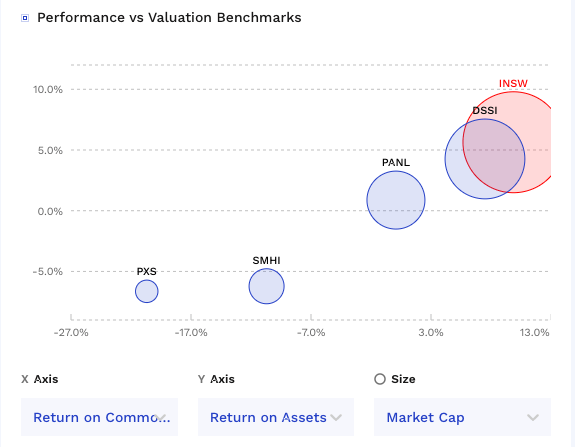Open the Return on Common X Axis dropdown
Screen dimensions: 575x447
coord(99,417)
